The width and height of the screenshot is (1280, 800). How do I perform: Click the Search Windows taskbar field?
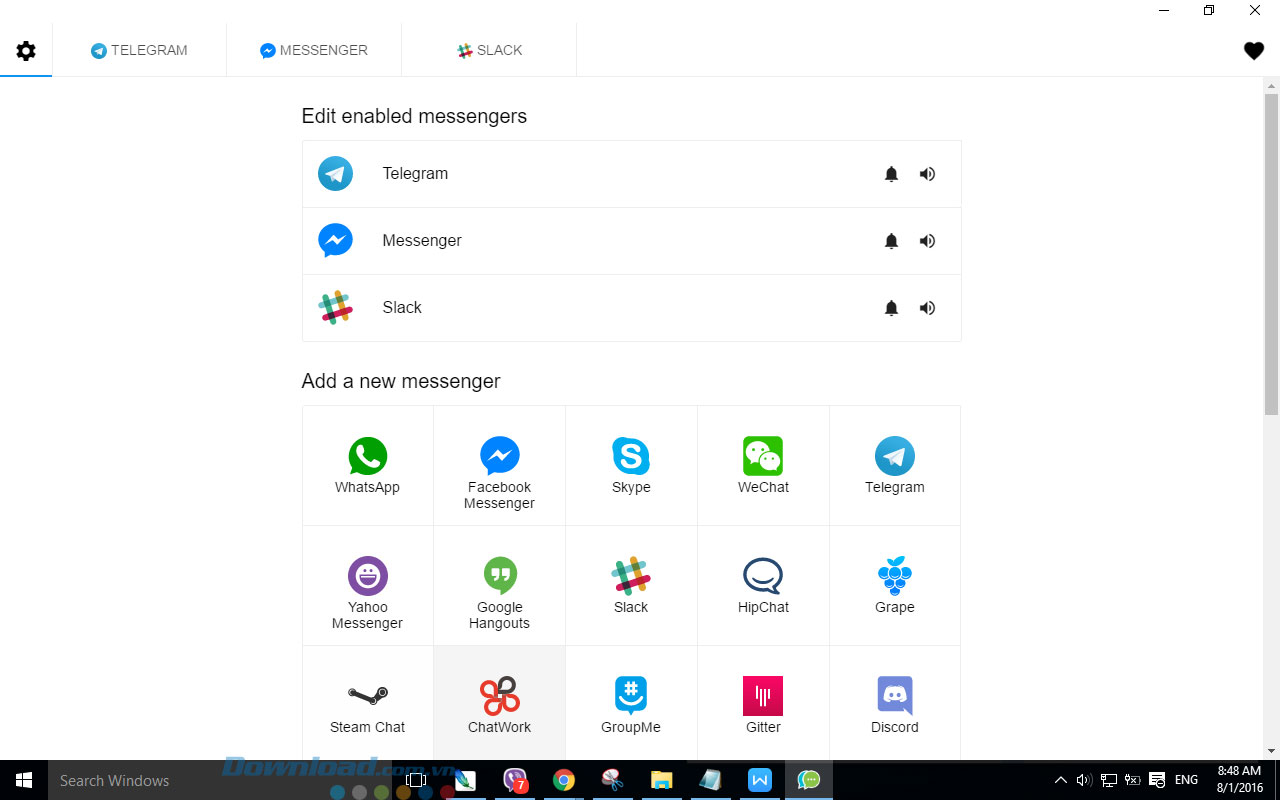point(114,780)
